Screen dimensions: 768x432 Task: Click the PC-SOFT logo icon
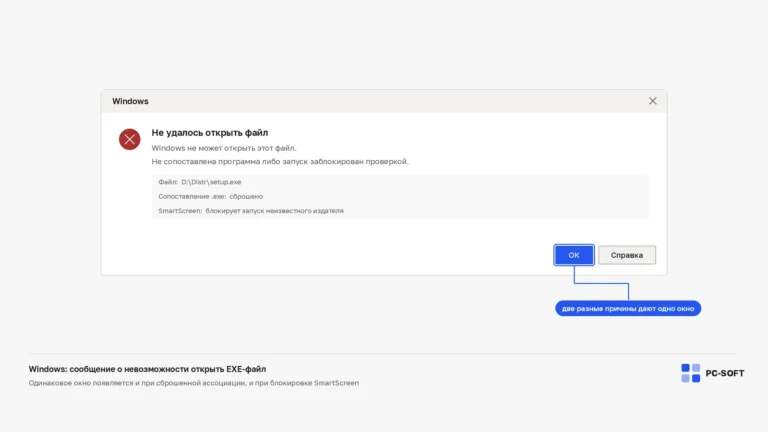pos(690,373)
